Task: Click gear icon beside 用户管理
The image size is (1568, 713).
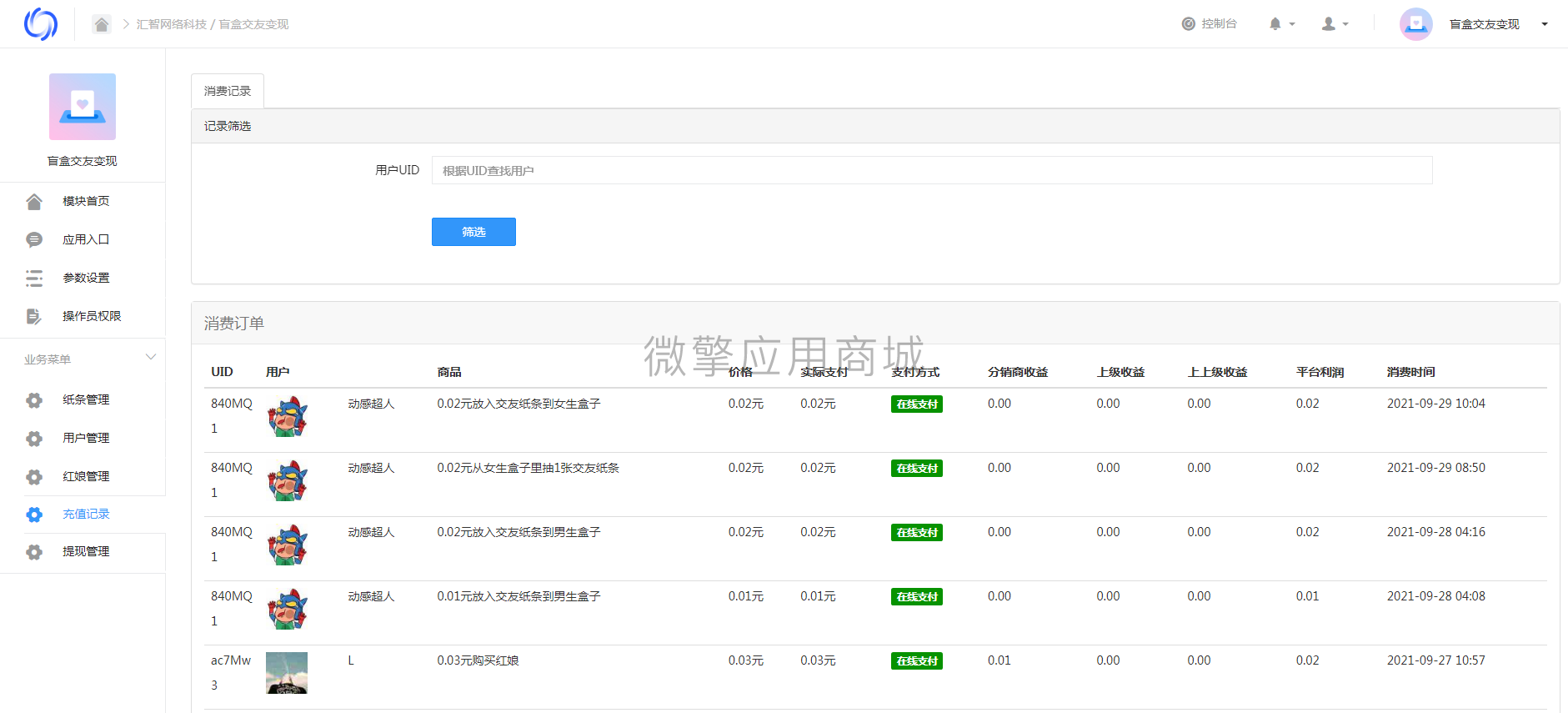Action: [34, 439]
